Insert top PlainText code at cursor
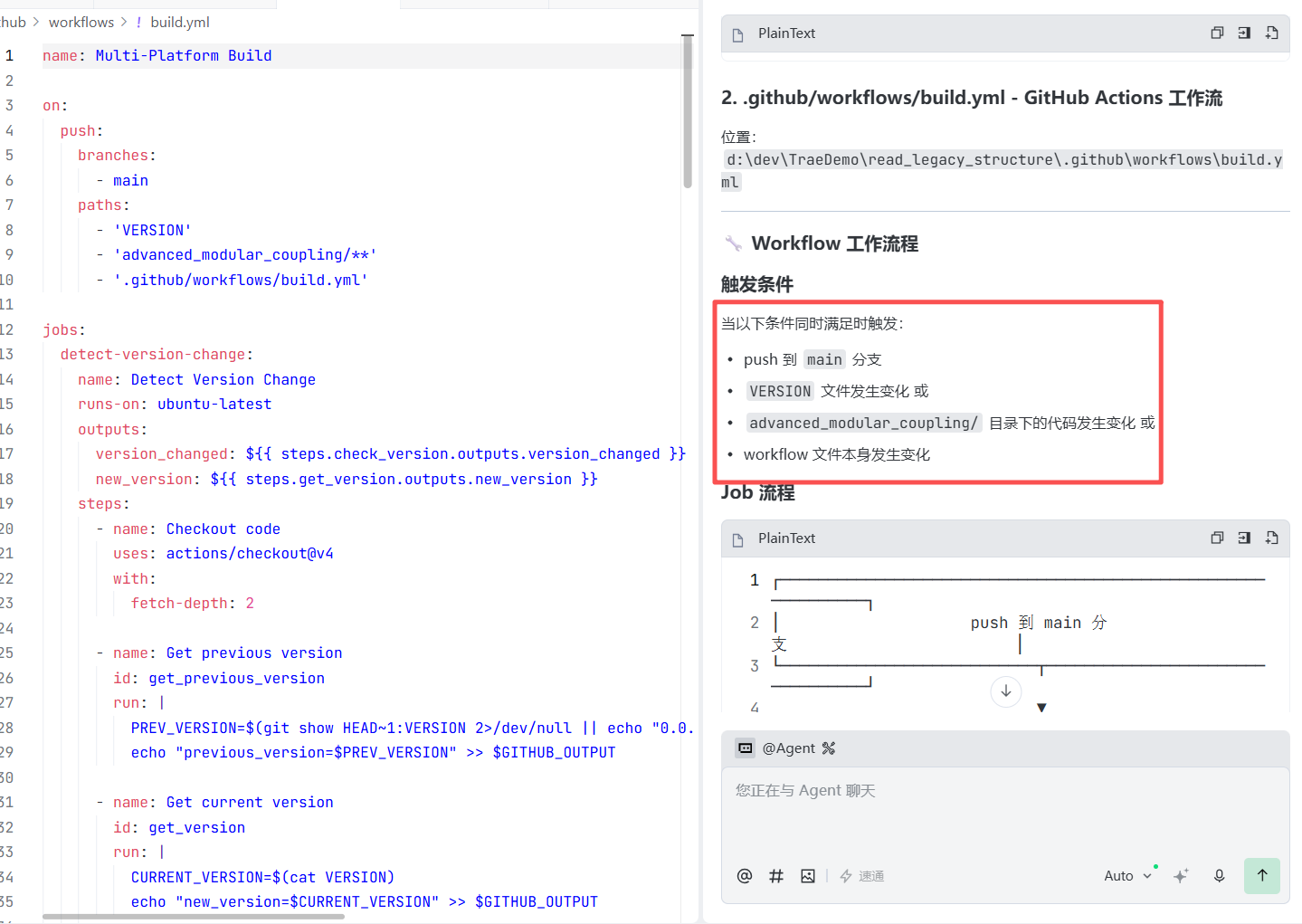Image resolution: width=1302 pixels, height=924 pixels. [x=1244, y=33]
